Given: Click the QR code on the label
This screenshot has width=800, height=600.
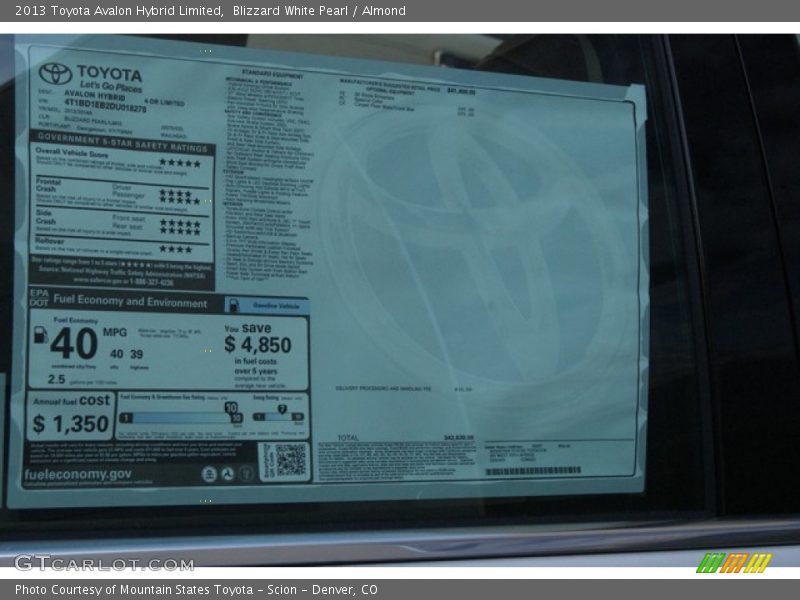Looking at the screenshot, I should click(x=290, y=459).
